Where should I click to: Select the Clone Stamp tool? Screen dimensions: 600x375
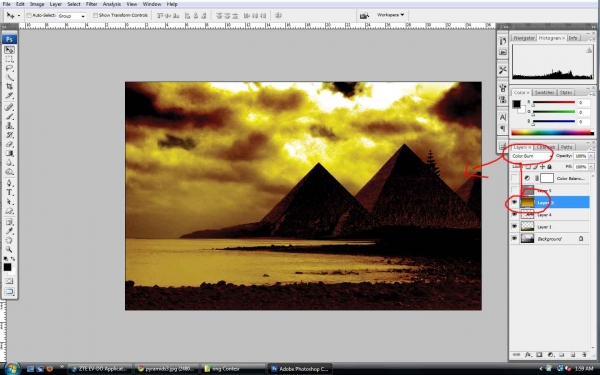pyautogui.click(x=9, y=126)
